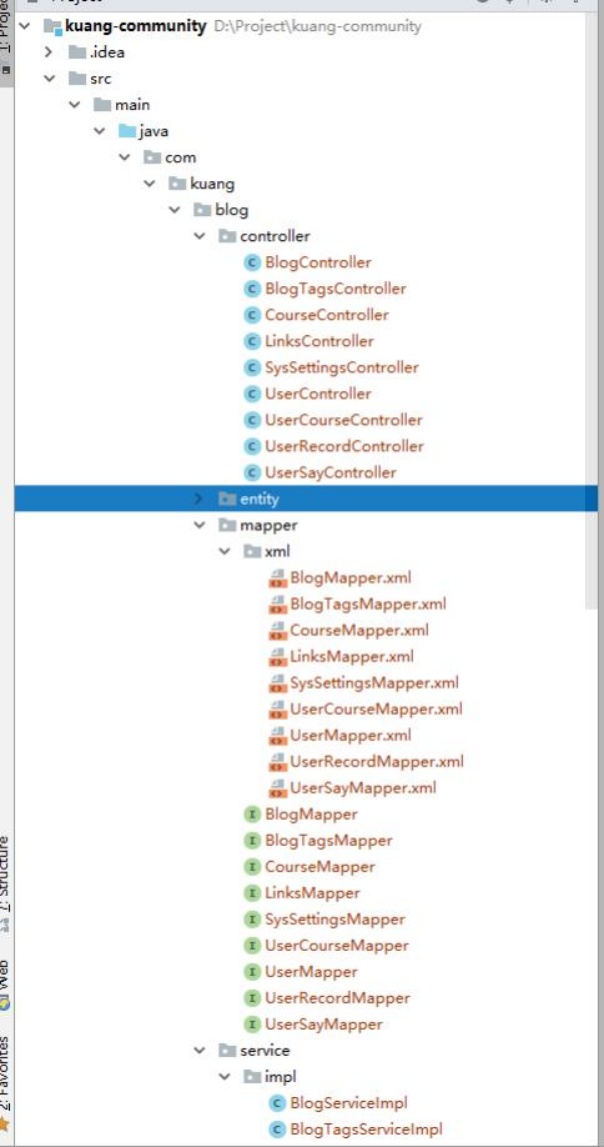Collapse the main folder
Image resolution: width=604 pixels, height=1147 pixels.
[x=74, y=105]
